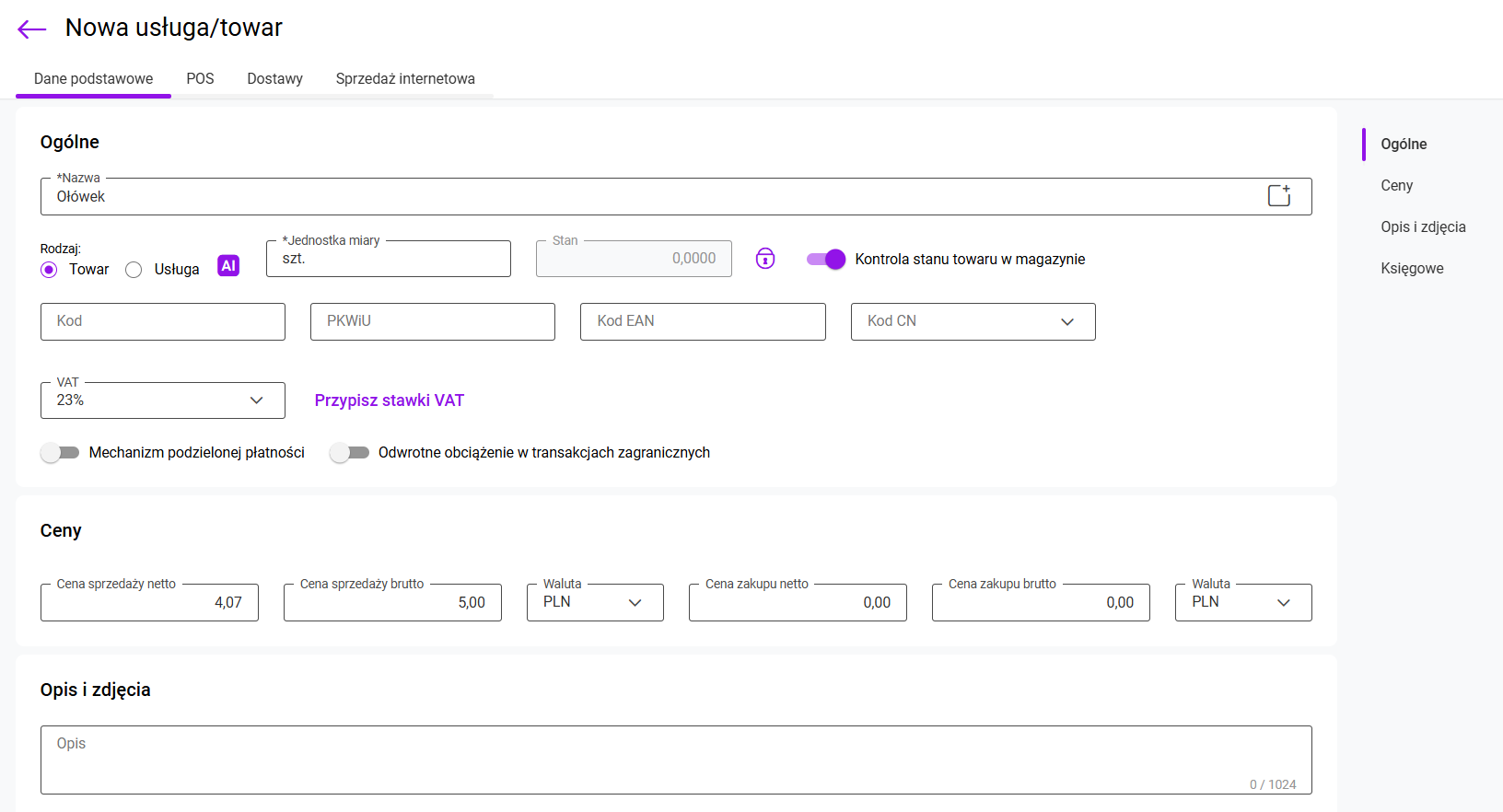Open purchase price Waluta dropdown

1242,602
